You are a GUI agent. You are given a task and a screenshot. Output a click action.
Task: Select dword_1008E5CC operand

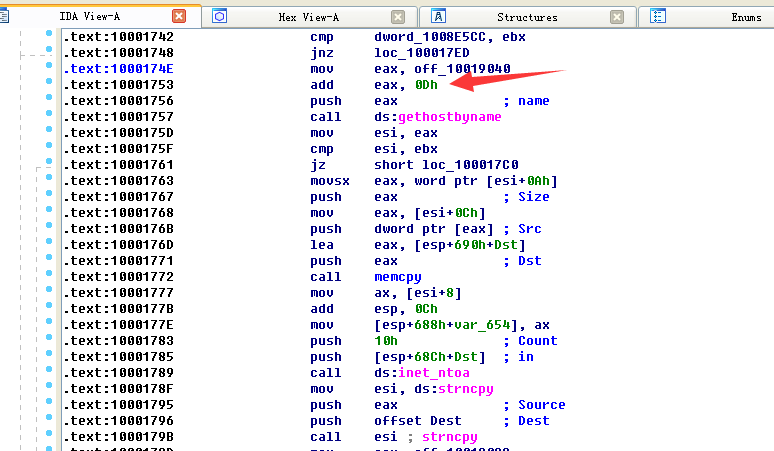click(x=430, y=37)
